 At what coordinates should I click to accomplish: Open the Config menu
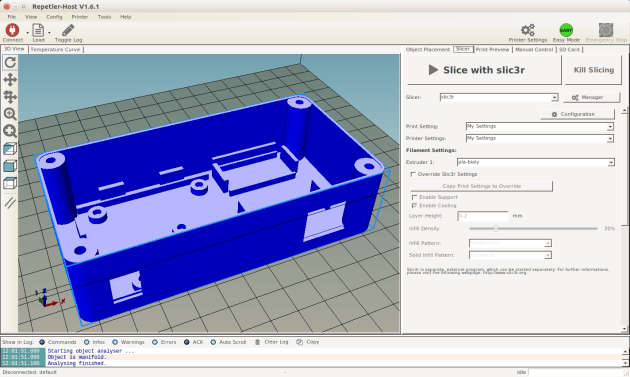pos(54,17)
